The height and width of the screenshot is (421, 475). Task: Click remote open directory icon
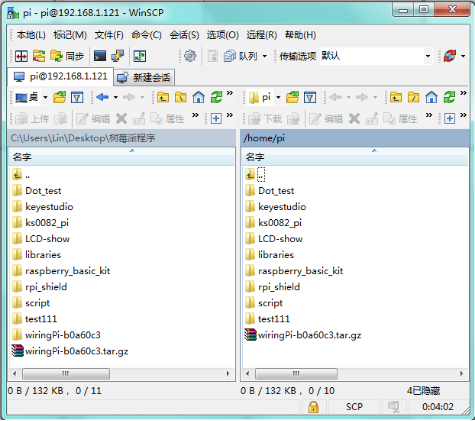[292, 98]
